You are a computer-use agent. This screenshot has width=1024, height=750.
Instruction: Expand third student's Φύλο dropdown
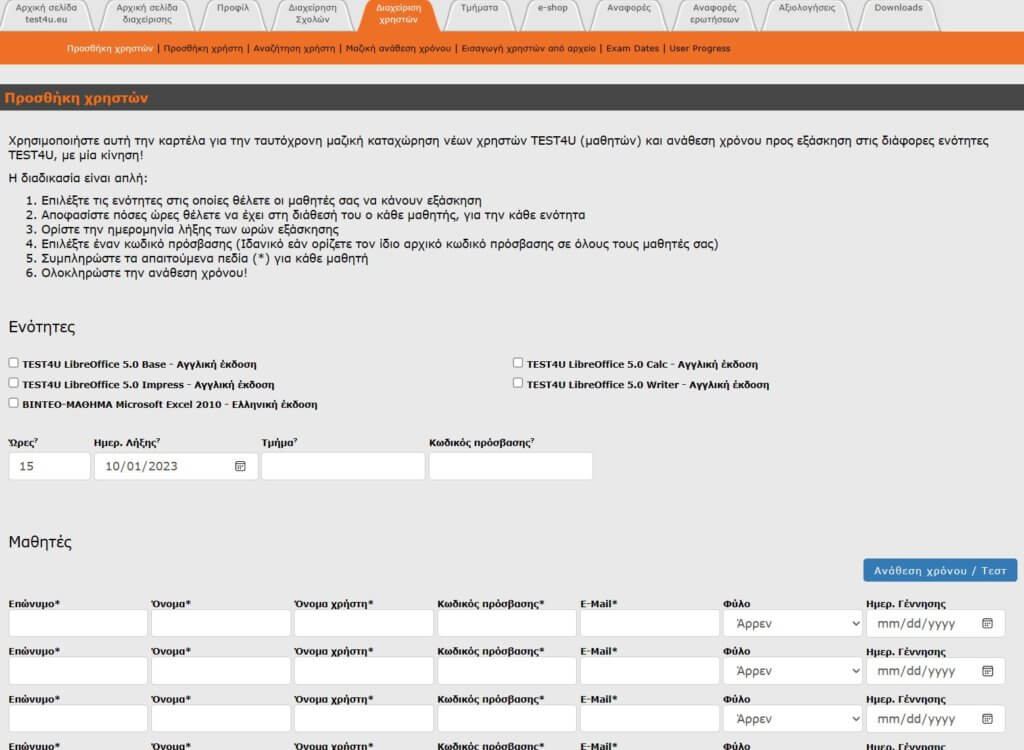click(792, 719)
